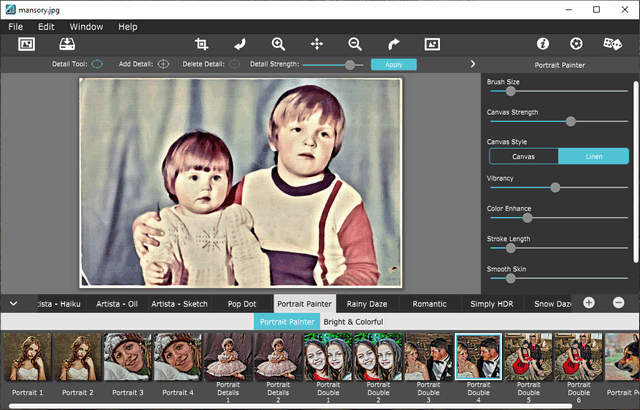Click the redo curved arrow icon
640x410 pixels.
(x=393, y=44)
